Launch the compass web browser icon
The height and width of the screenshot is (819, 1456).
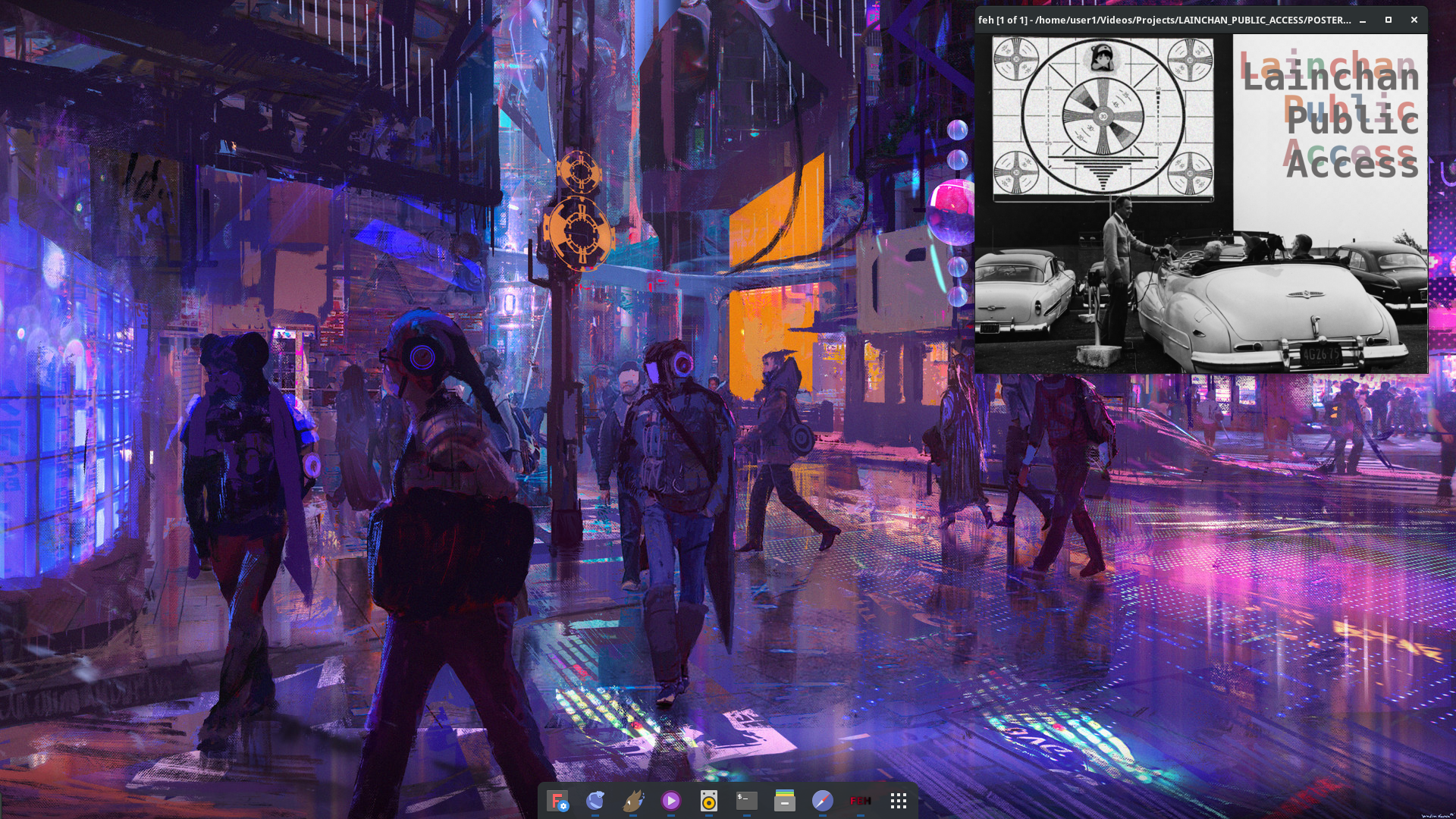pyautogui.click(x=823, y=801)
